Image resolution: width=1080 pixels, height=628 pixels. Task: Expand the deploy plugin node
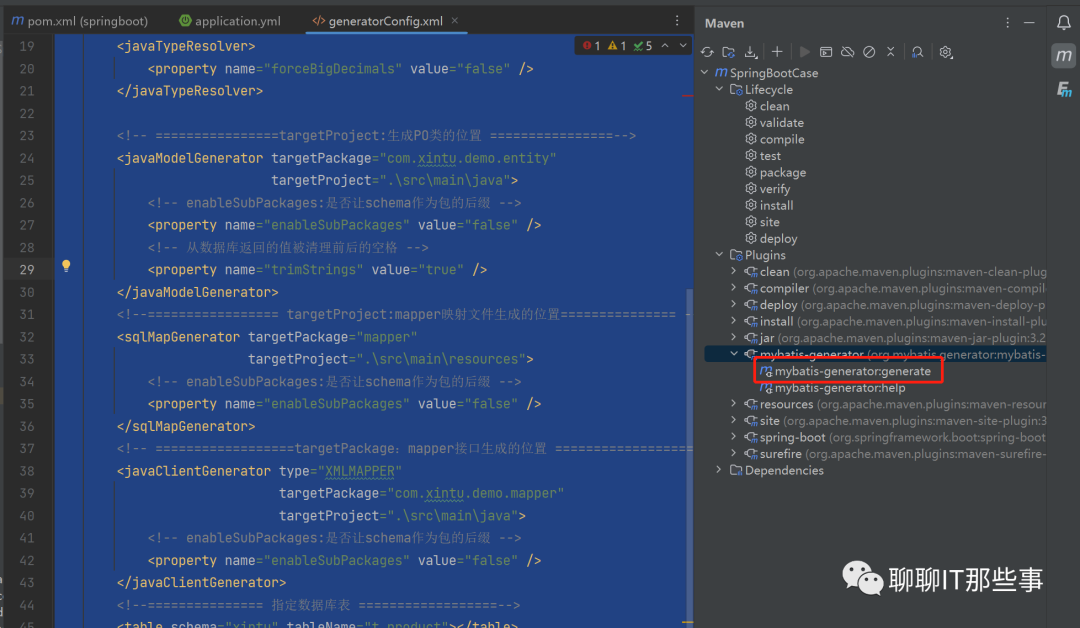click(734, 304)
